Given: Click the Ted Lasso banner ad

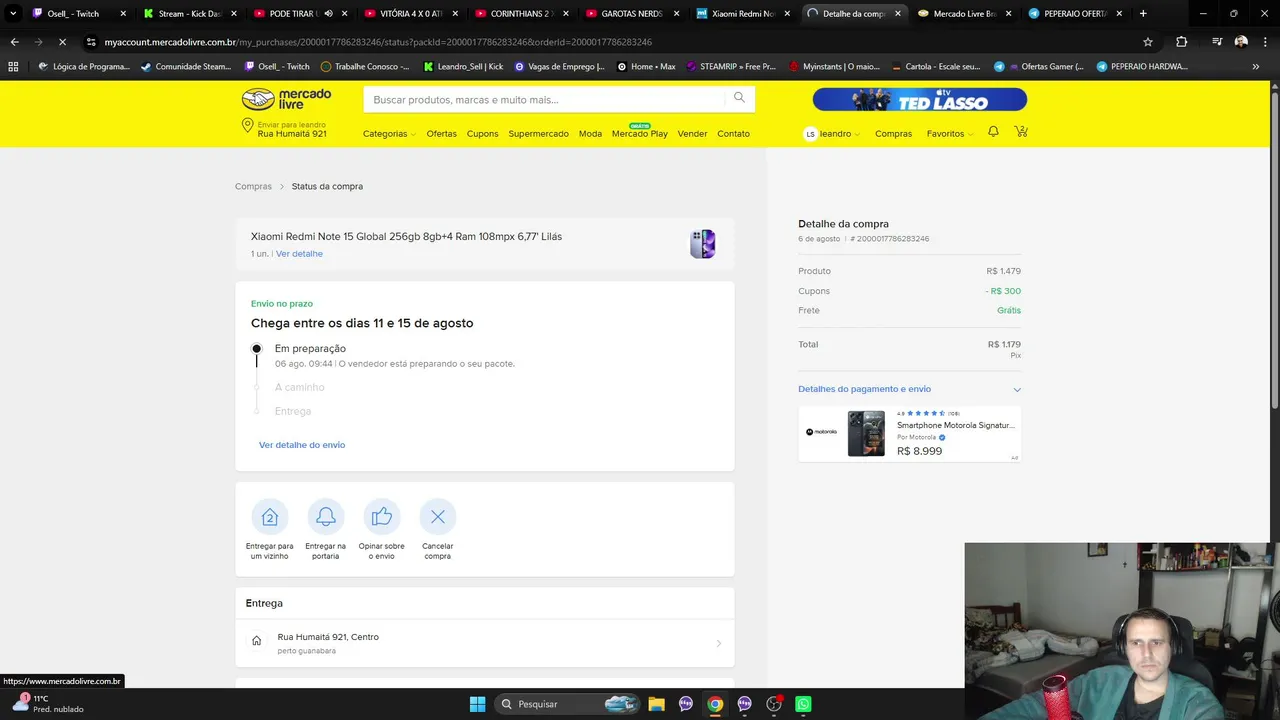Looking at the screenshot, I should pyautogui.click(x=920, y=100).
